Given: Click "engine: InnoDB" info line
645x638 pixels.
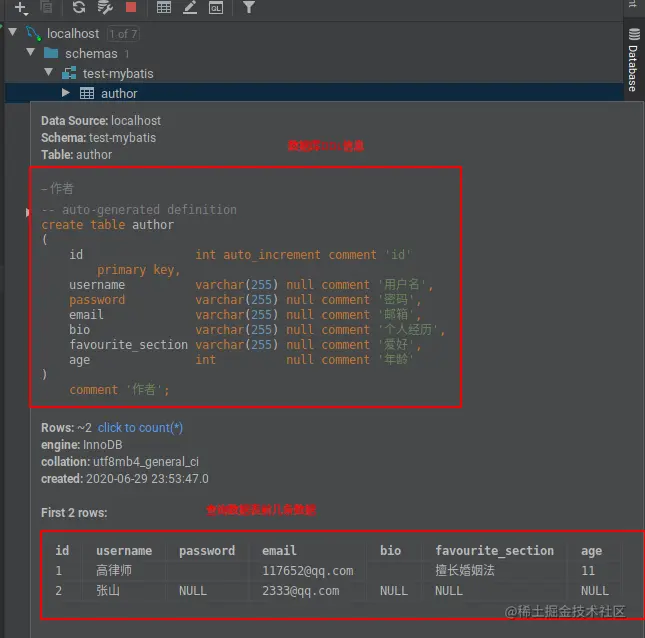Looking at the screenshot, I should [81, 445].
